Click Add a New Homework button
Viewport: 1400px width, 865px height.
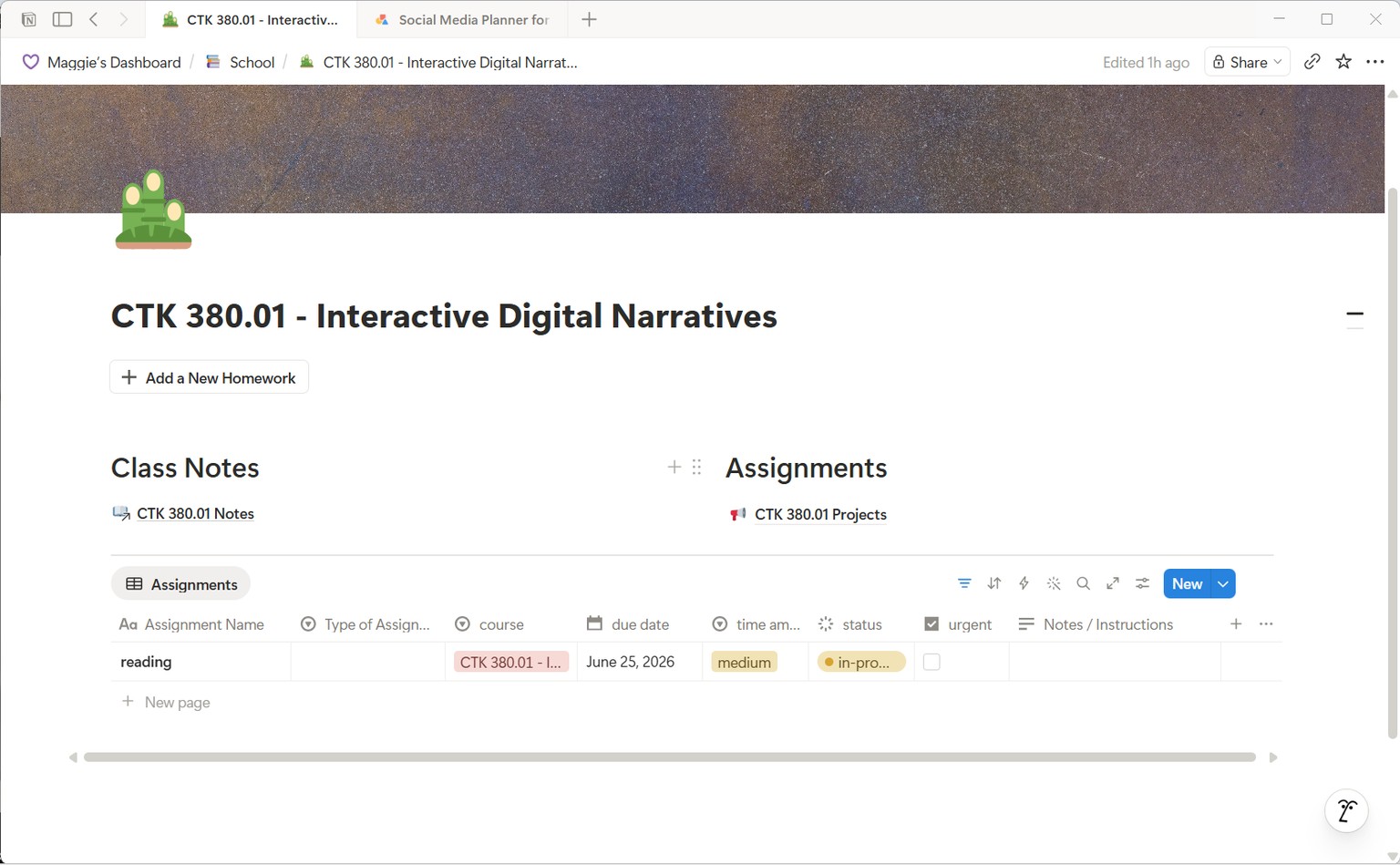pyautogui.click(x=209, y=377)
